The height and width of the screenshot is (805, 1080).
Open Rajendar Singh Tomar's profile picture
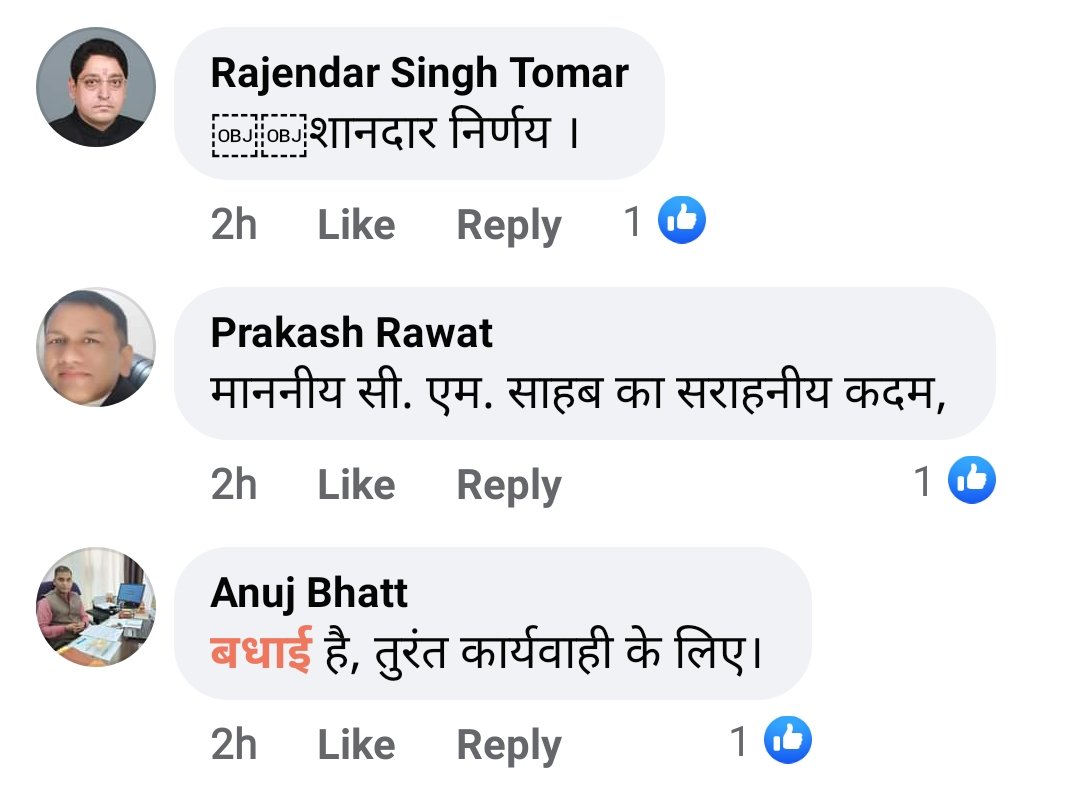click(96, 87)
